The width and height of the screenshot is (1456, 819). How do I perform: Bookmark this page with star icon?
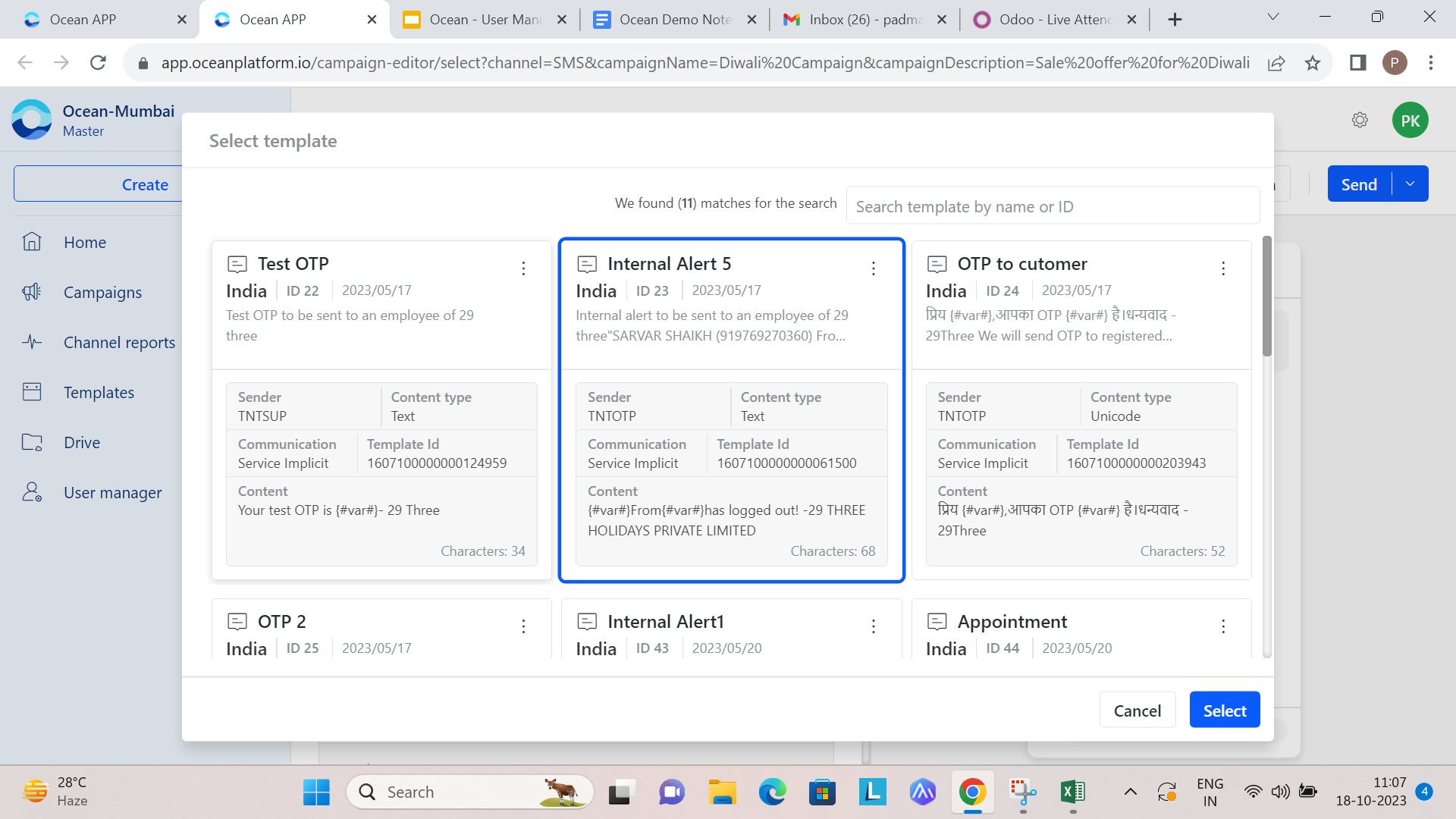(1313, 63)
